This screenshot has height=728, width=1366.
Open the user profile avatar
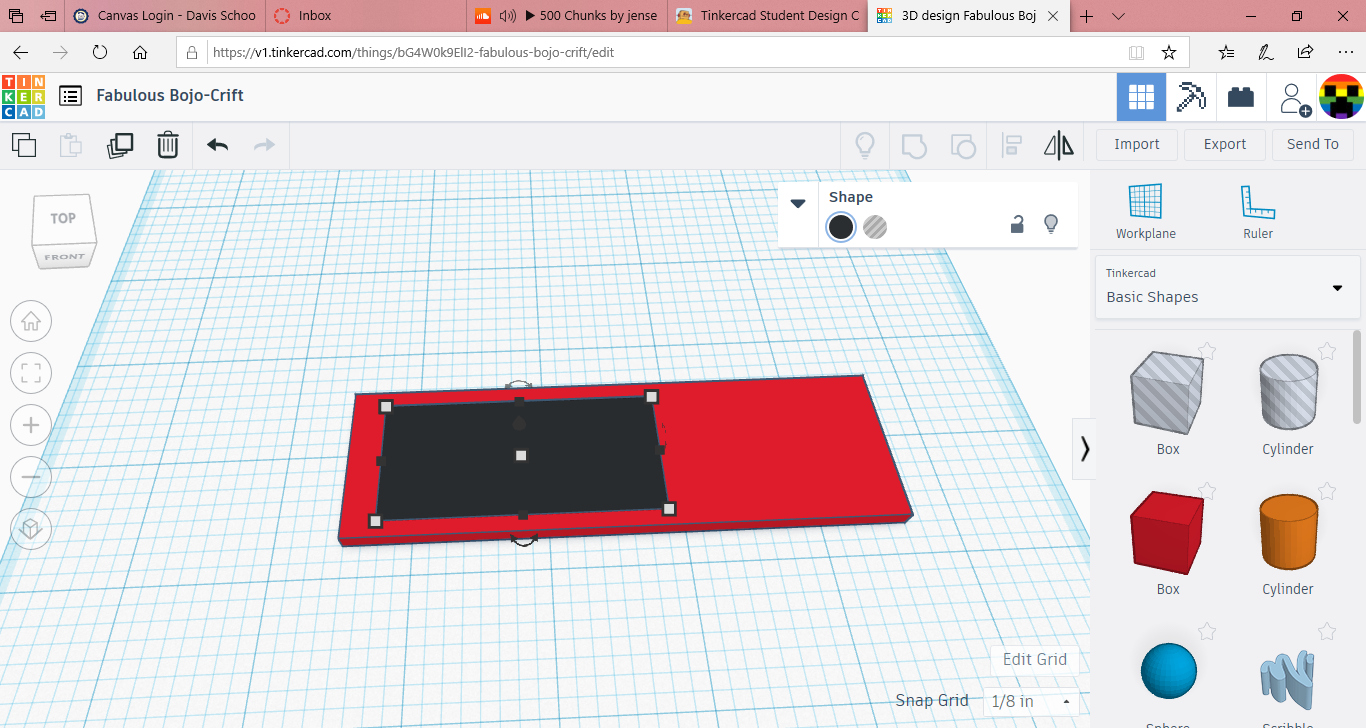pyautogui.click(x=1341, y=97)
